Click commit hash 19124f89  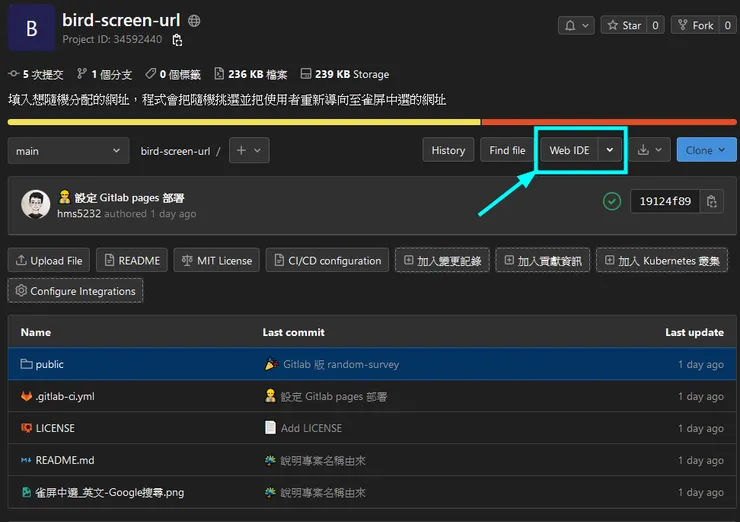665,202
